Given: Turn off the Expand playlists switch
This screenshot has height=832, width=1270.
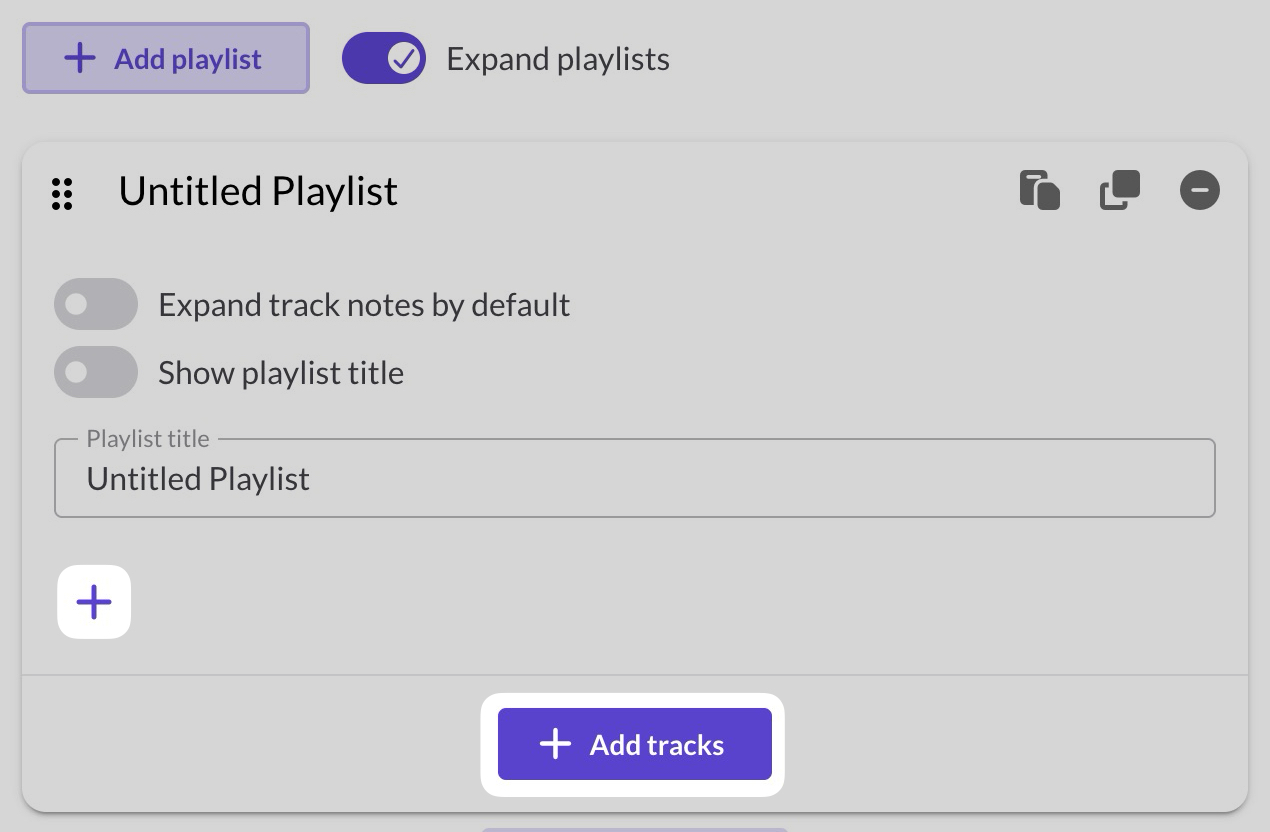Looking at the screenshot, I should pos(383,59).
